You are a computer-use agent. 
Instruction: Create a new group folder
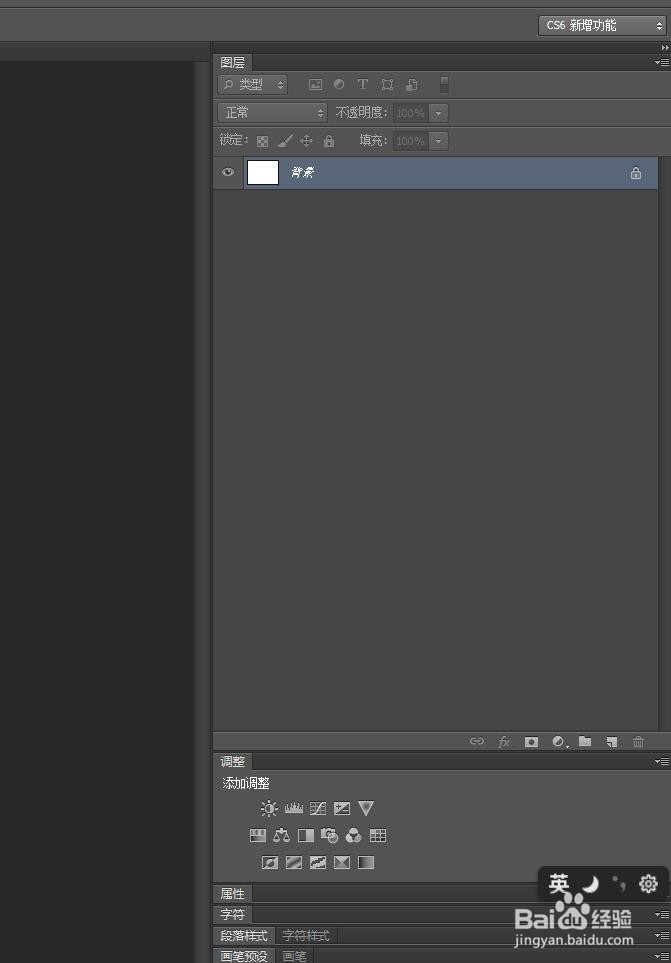(x=585, y=741)
